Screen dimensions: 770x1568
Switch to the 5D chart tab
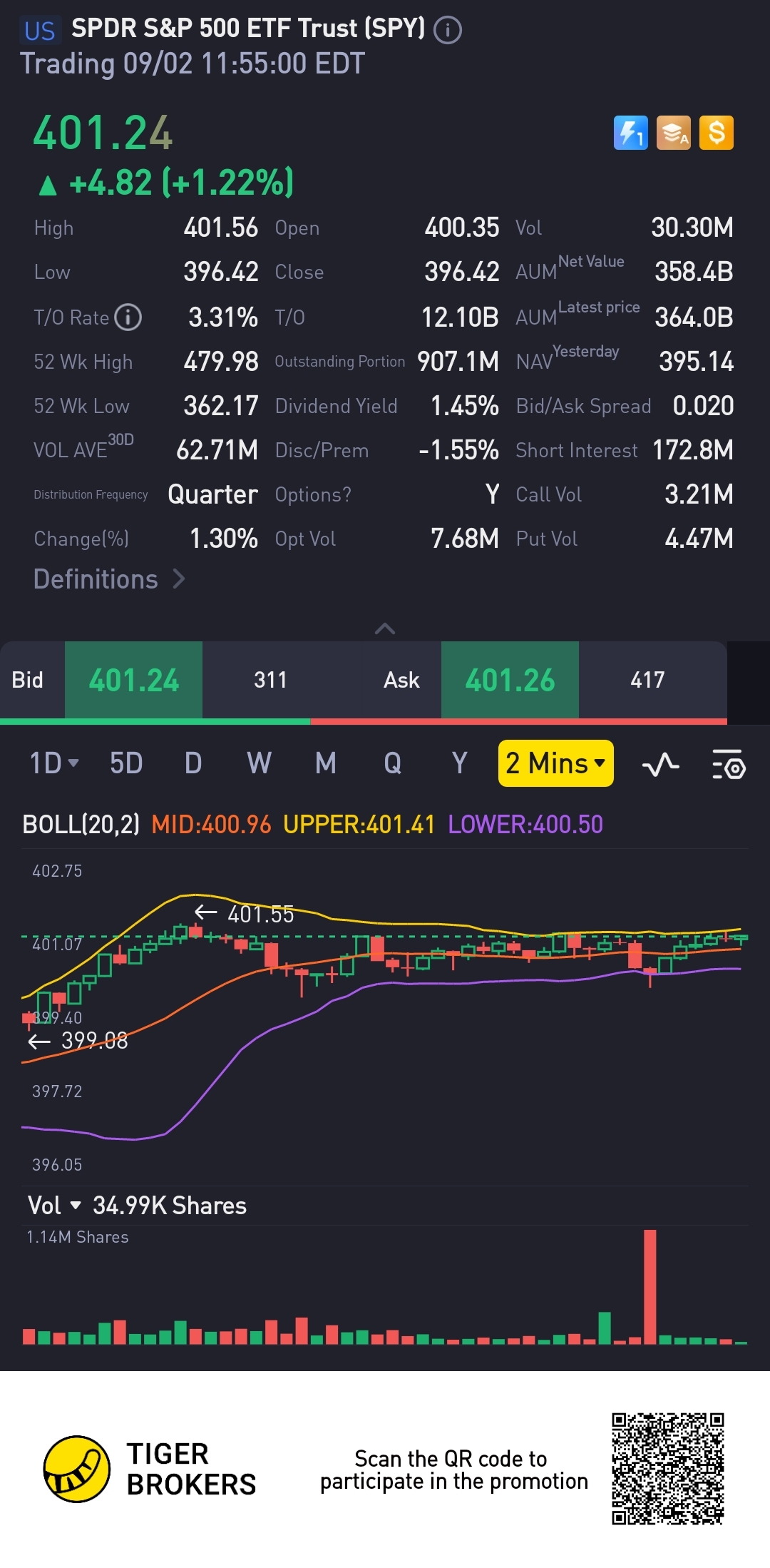[x=126, y=763]
